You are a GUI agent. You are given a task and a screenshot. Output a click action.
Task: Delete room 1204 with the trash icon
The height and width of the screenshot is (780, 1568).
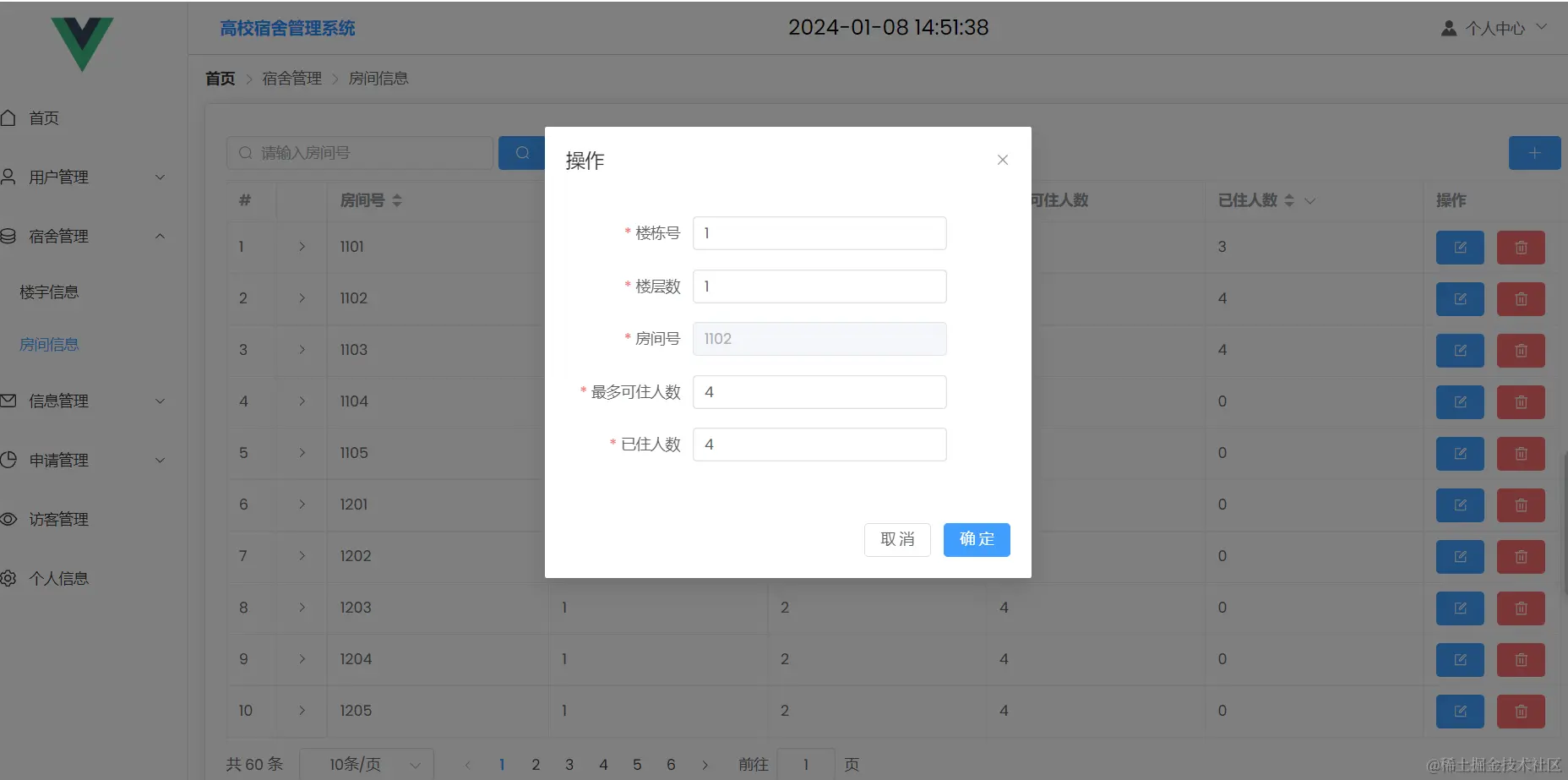pyautogui.click(x=1521, y=660)
